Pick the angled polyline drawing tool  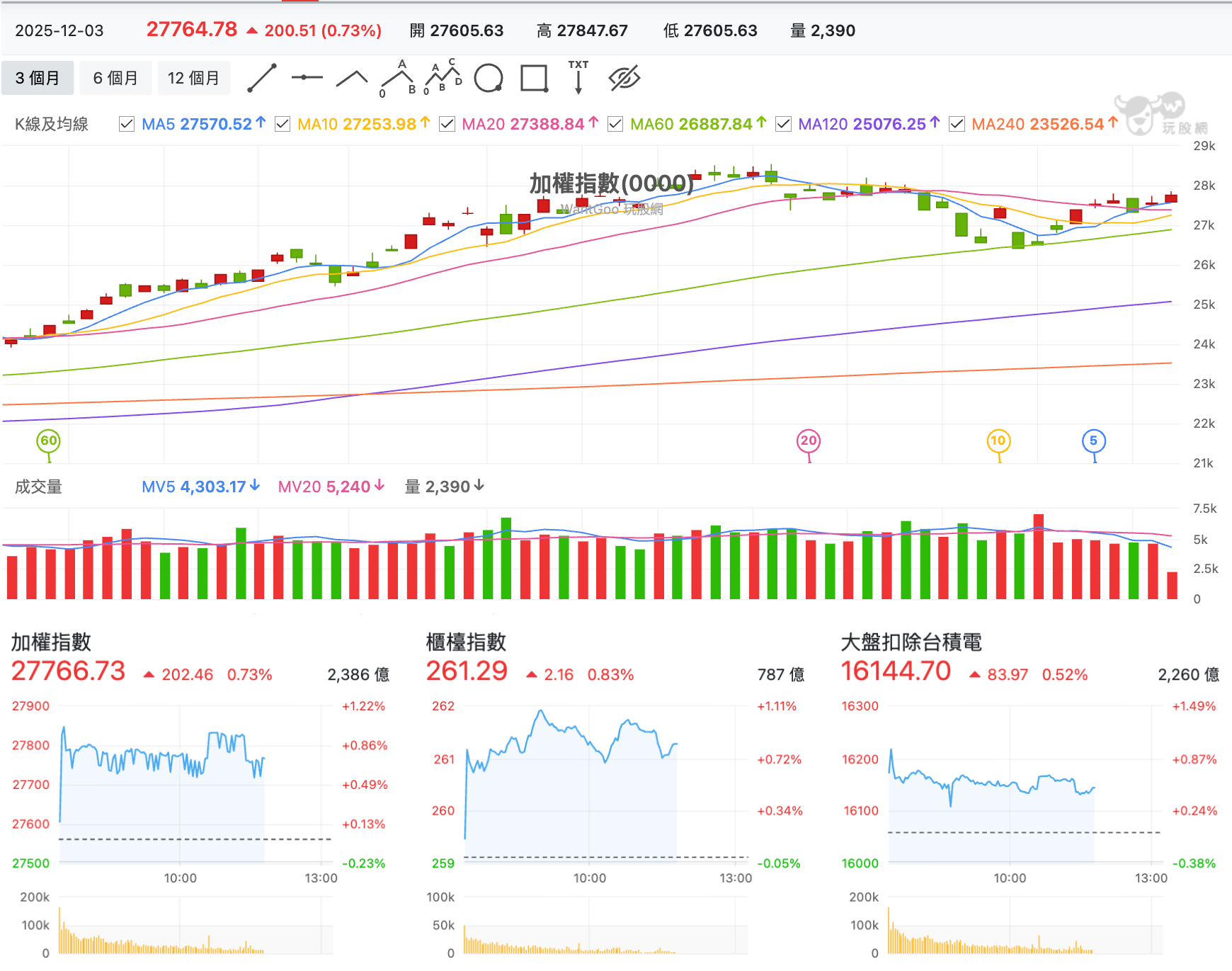352,78
